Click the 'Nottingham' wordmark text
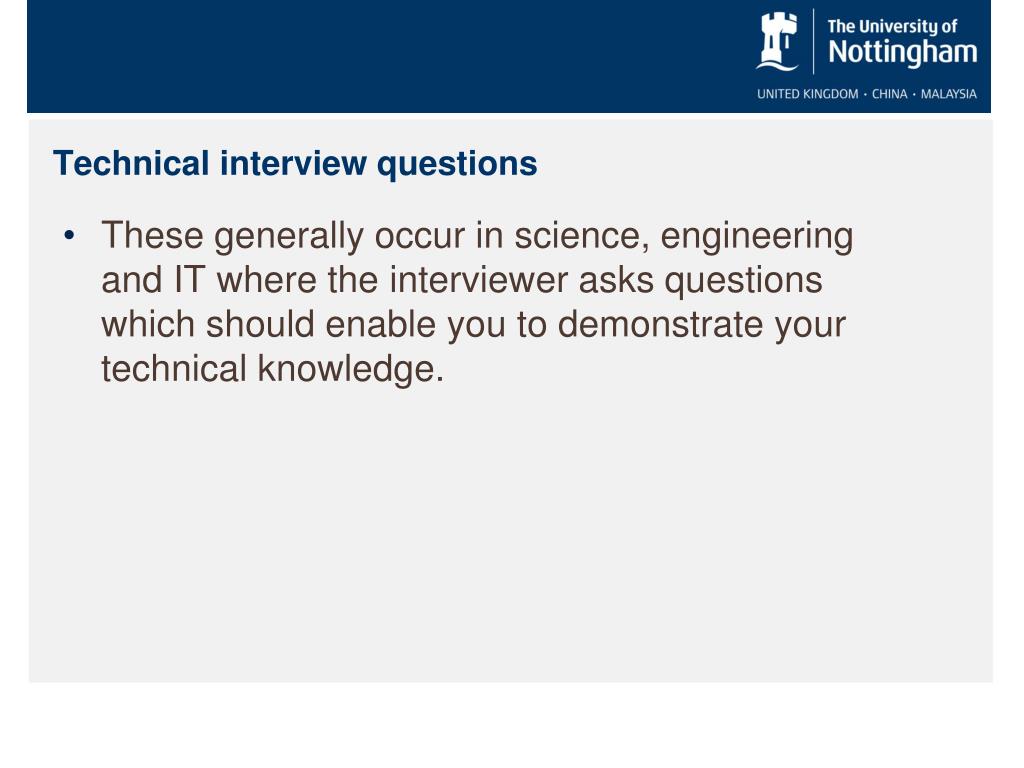 pyautogui.click(x=902, y=52)
